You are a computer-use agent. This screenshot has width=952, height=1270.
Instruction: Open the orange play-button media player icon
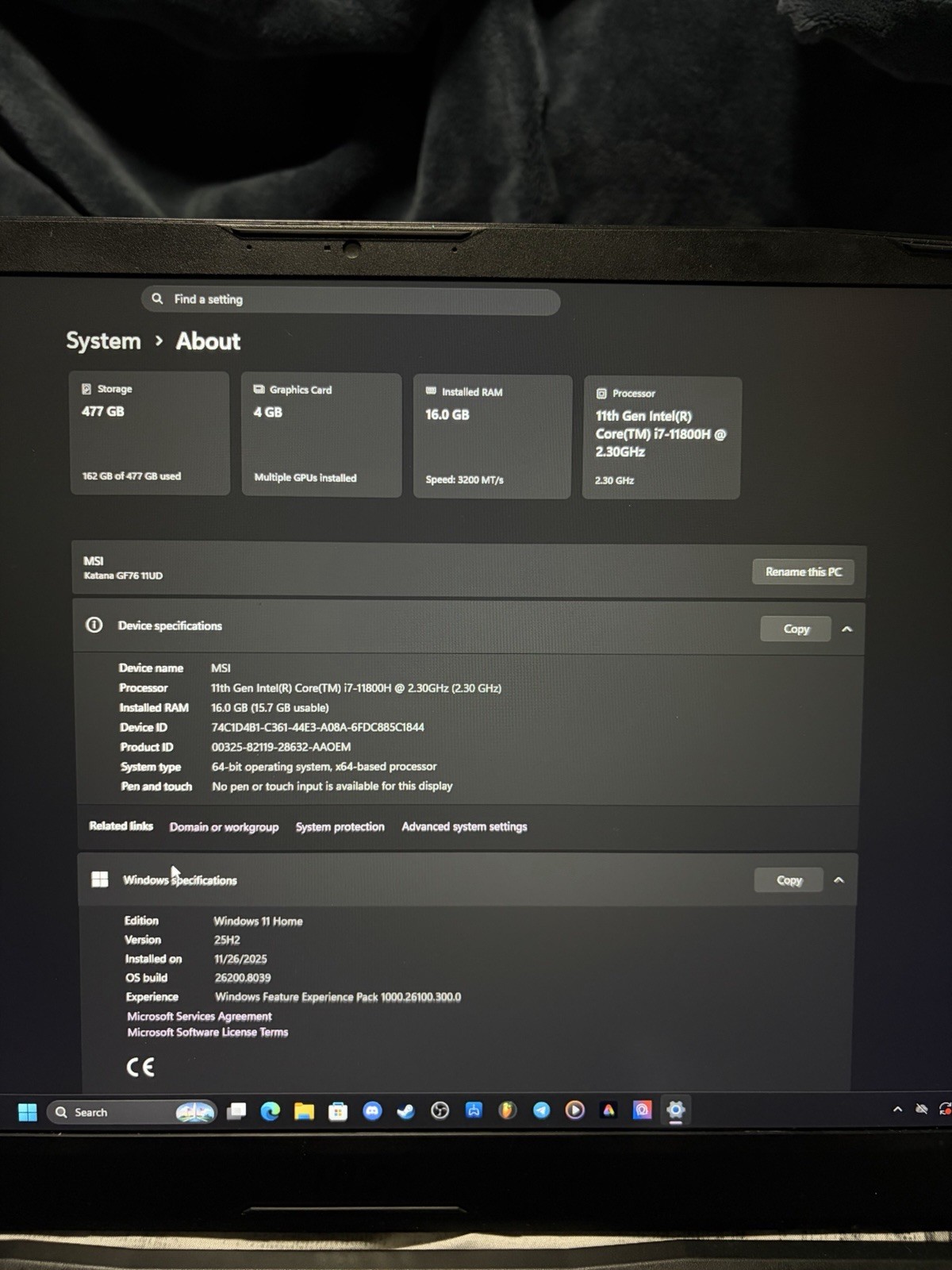point(574,1110)
